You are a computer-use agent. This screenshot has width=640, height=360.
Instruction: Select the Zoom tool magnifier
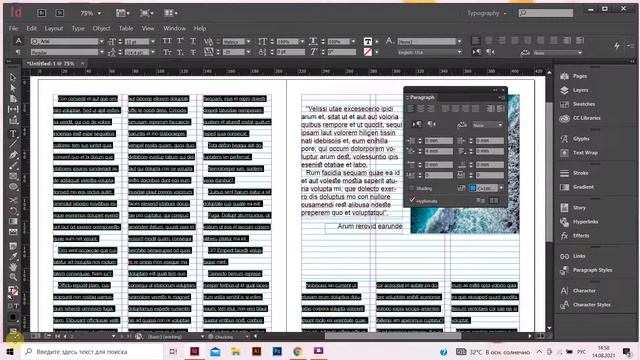[x=13, y=278]
